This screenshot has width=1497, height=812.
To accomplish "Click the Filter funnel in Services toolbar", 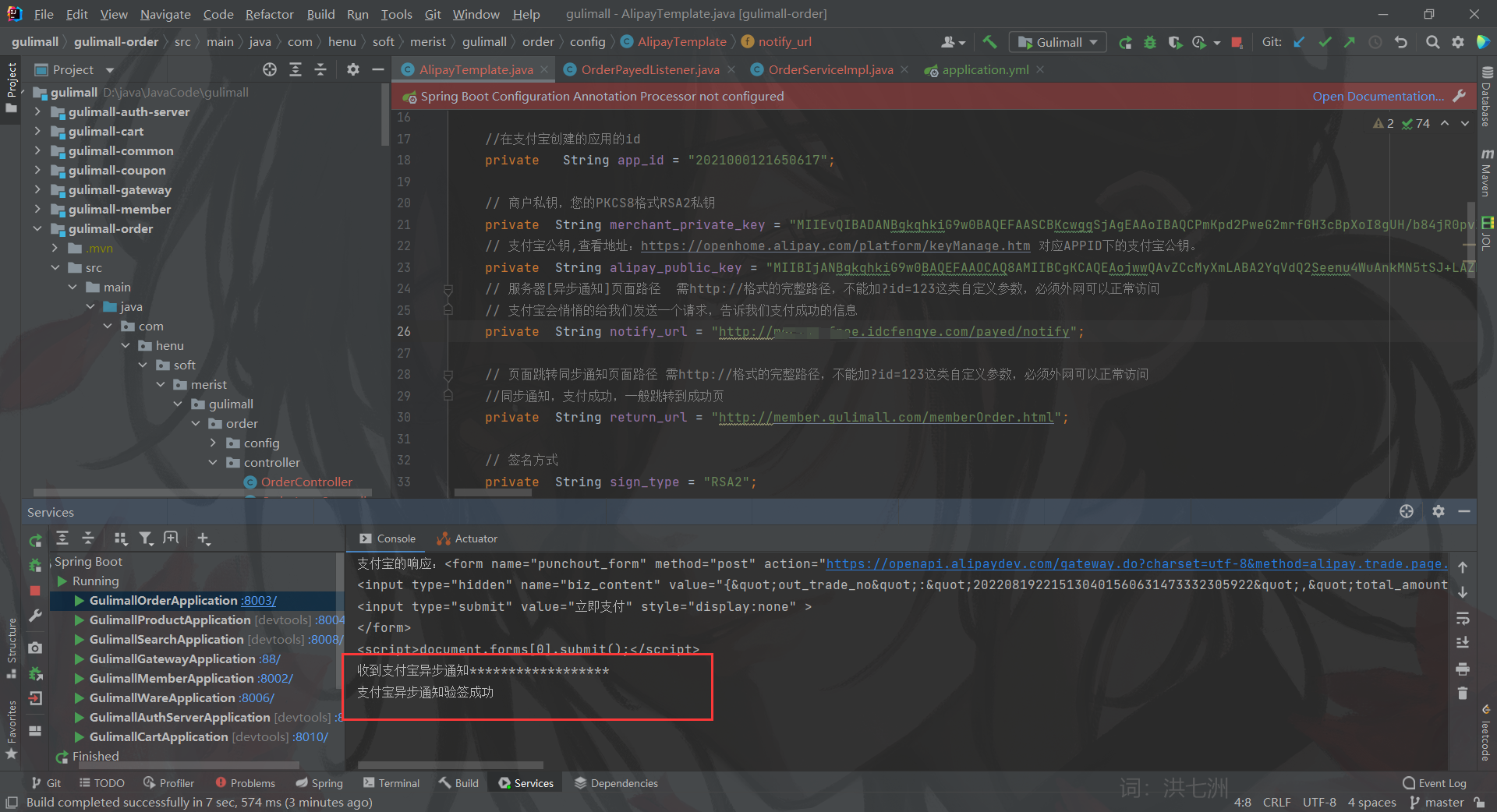I will pos(146,538).
